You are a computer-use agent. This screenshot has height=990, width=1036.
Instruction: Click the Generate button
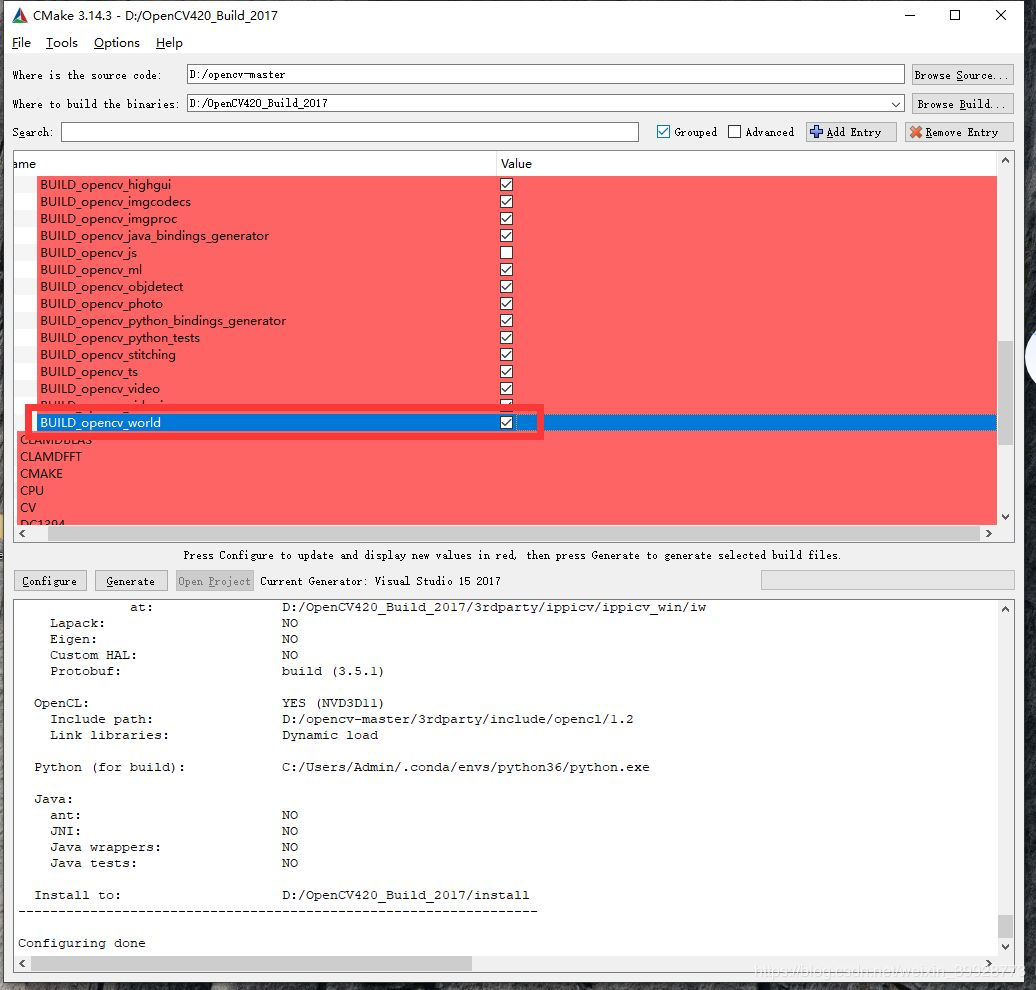130,581
